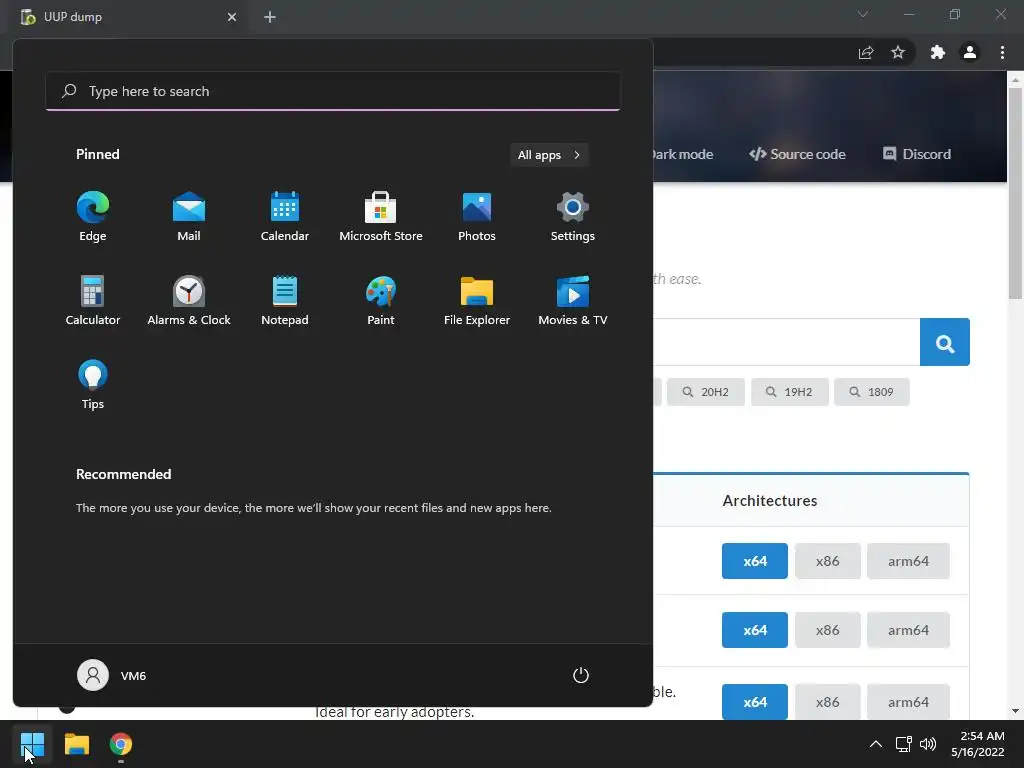Open the Calculator app
Screen dimensions: 1024x768
coord(93,300)
